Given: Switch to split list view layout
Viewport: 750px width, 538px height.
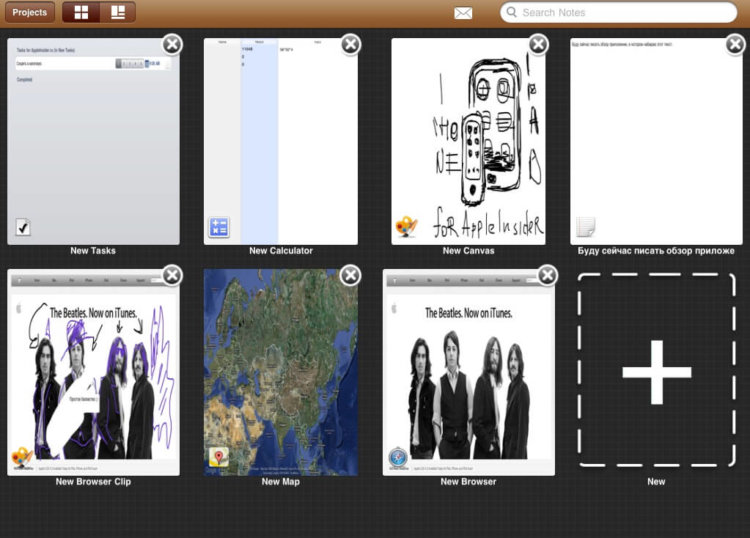Looking at the screenshot, I should [x=118, y=12].
